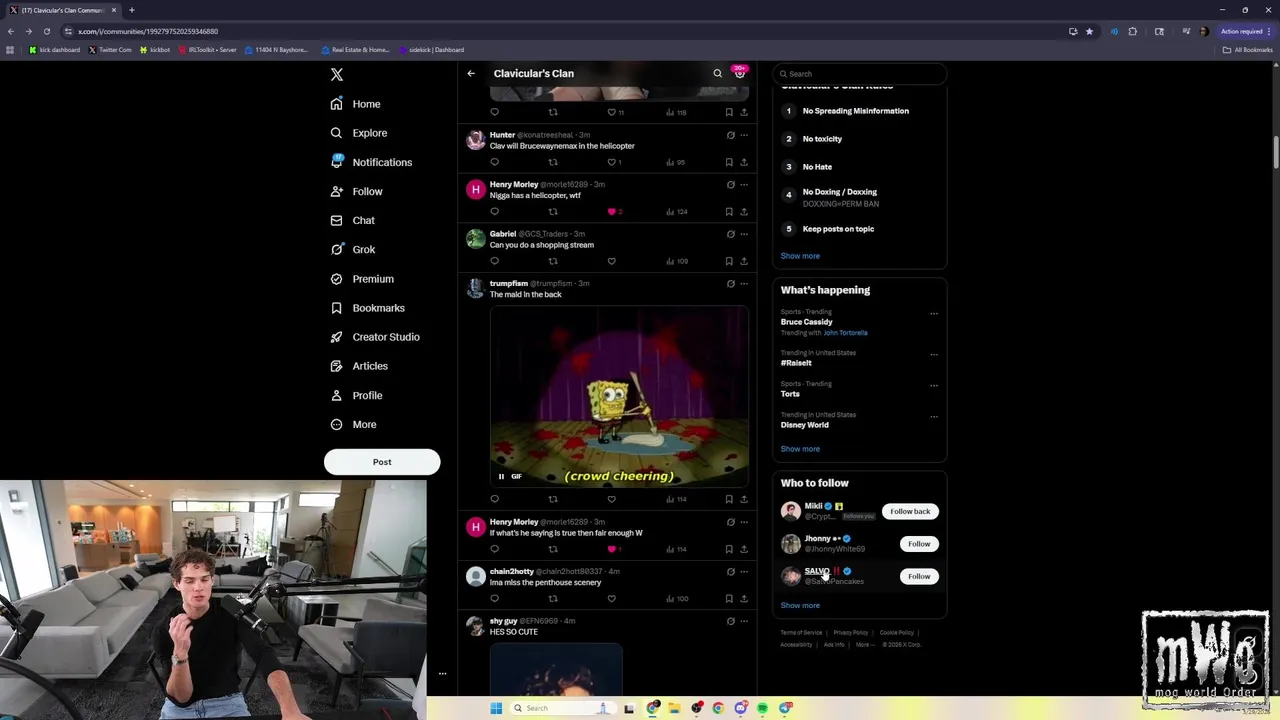Open a new browser tab
Image resolution: width=1280 pixels, height=720 pixels.
(x=131, y=10)
